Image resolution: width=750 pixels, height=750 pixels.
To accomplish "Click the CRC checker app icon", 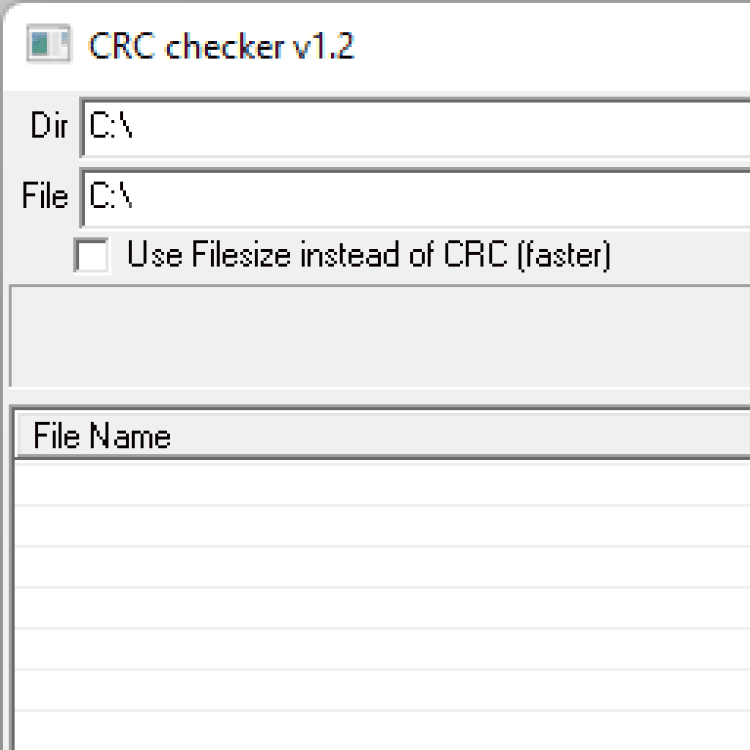I will (x=47, y=46).
